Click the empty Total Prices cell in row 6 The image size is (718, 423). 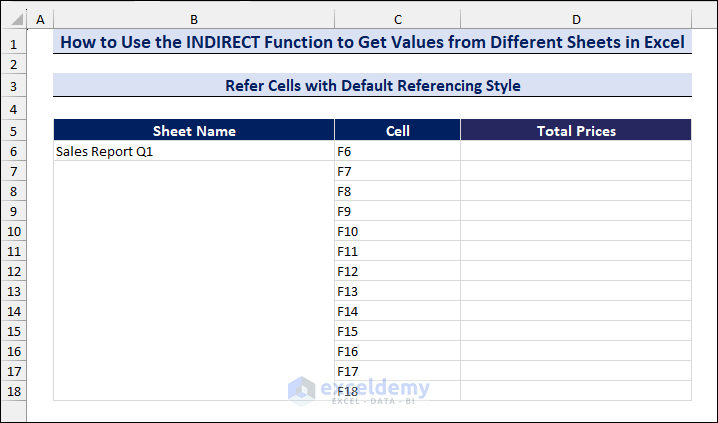[x=576, y=151]
